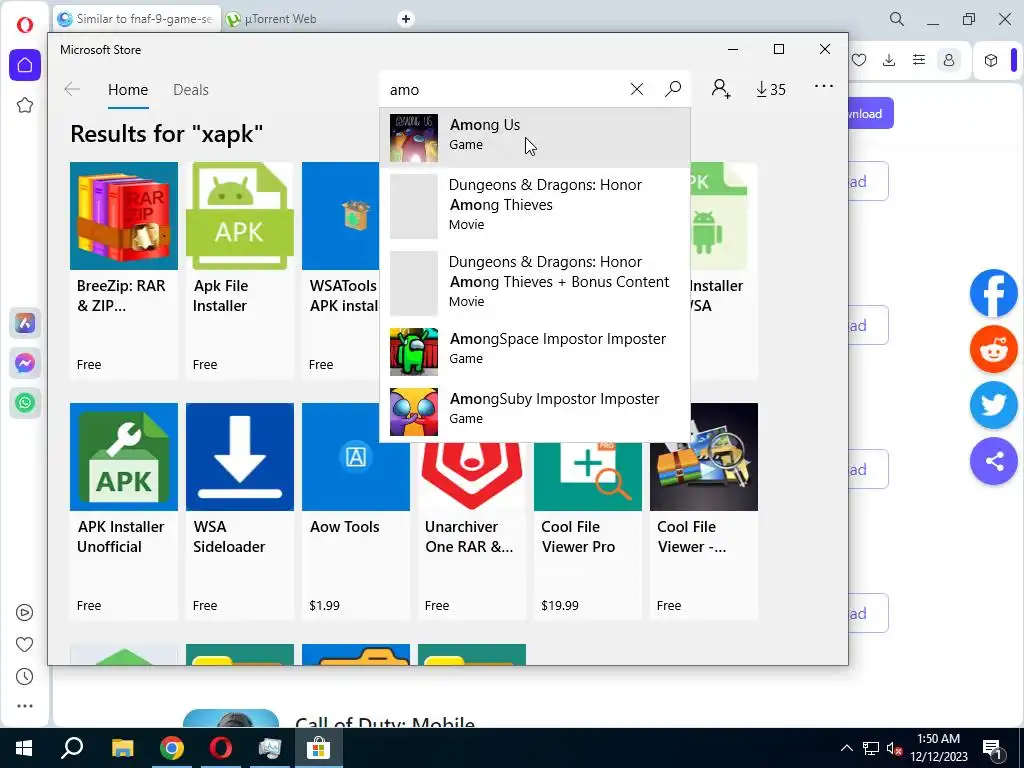Share the page on Reddit
Screen dimensions: 1024x768
coord(993,349)
